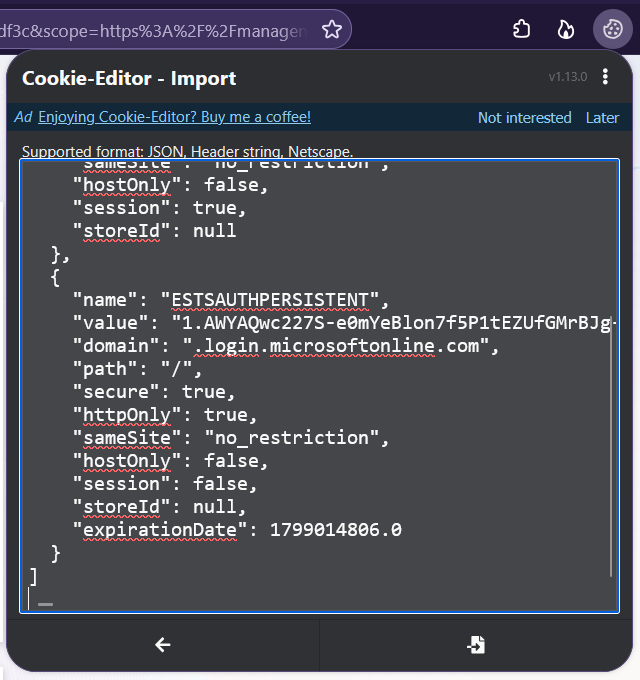Click the "storeId": null, line with comma

[x=159, y=507]
